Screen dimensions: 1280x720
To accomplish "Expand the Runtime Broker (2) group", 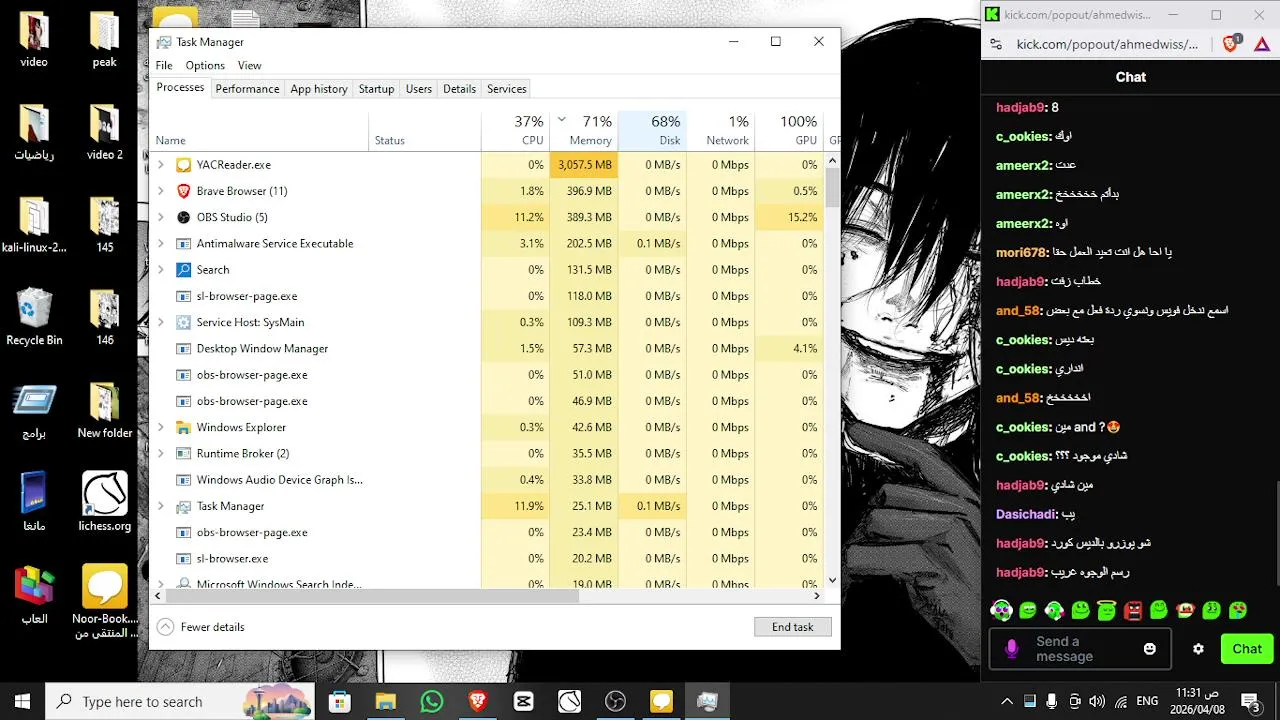I will coord(161,453).
